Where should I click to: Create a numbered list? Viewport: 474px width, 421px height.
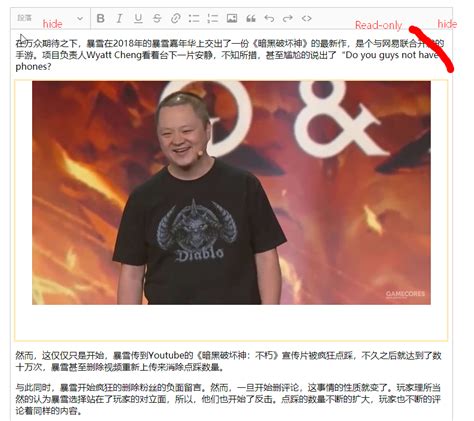tap(213, 18)
